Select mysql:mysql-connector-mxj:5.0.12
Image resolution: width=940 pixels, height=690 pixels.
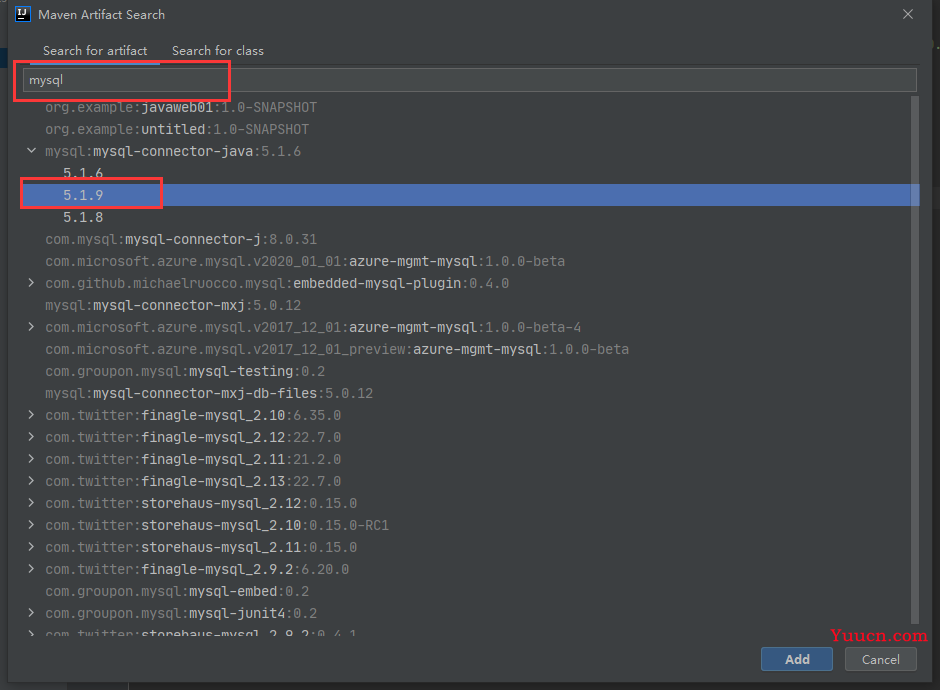(x=173, y=305)
